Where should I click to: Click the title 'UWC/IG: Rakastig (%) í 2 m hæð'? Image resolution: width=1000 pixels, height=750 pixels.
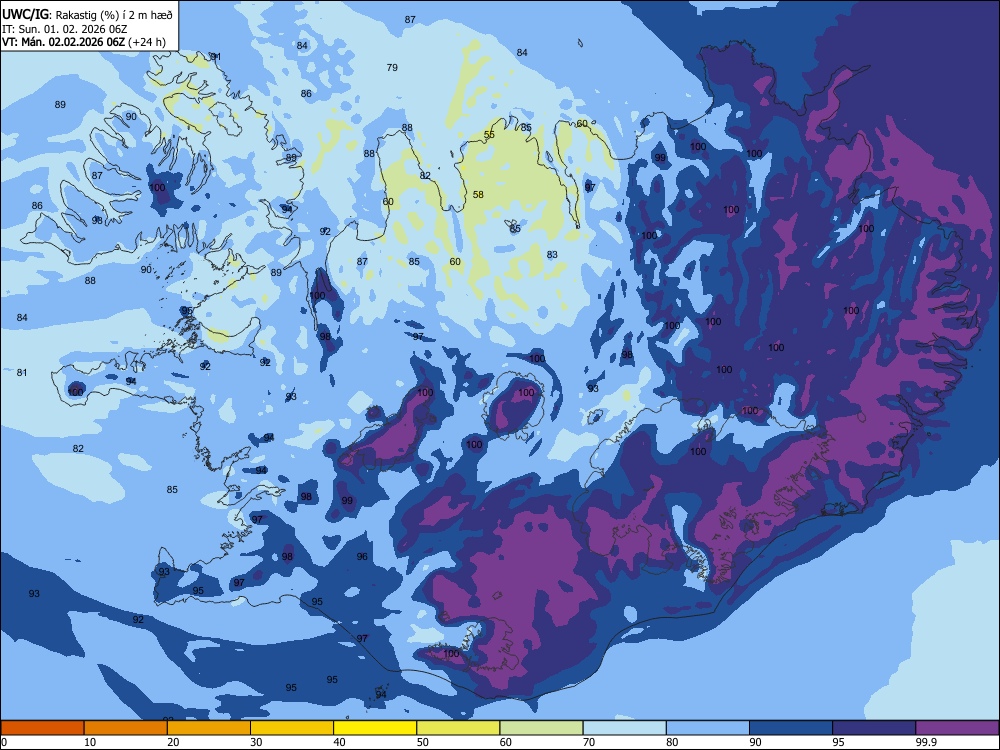pos(87,15)
